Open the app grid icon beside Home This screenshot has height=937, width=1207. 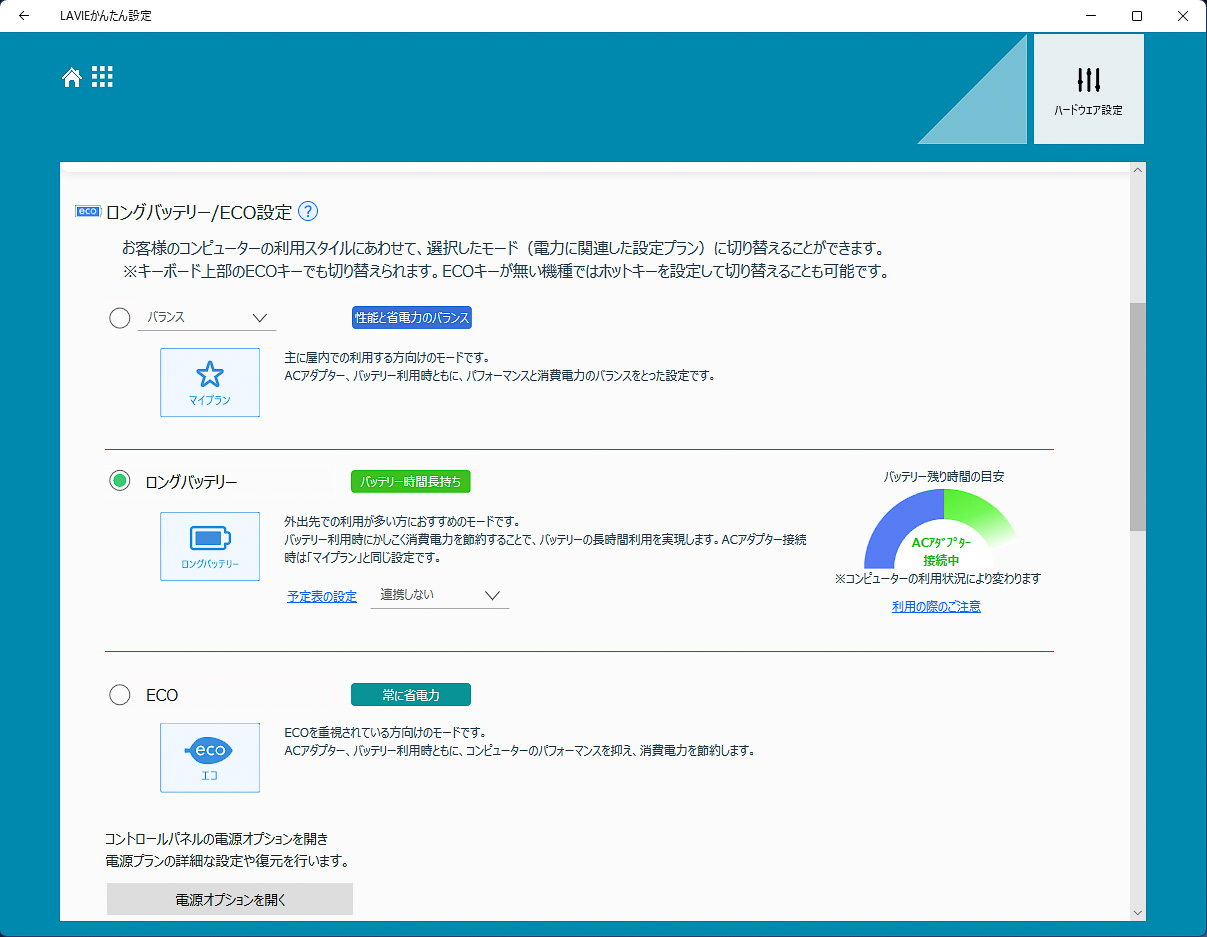(x=101, y=77)
